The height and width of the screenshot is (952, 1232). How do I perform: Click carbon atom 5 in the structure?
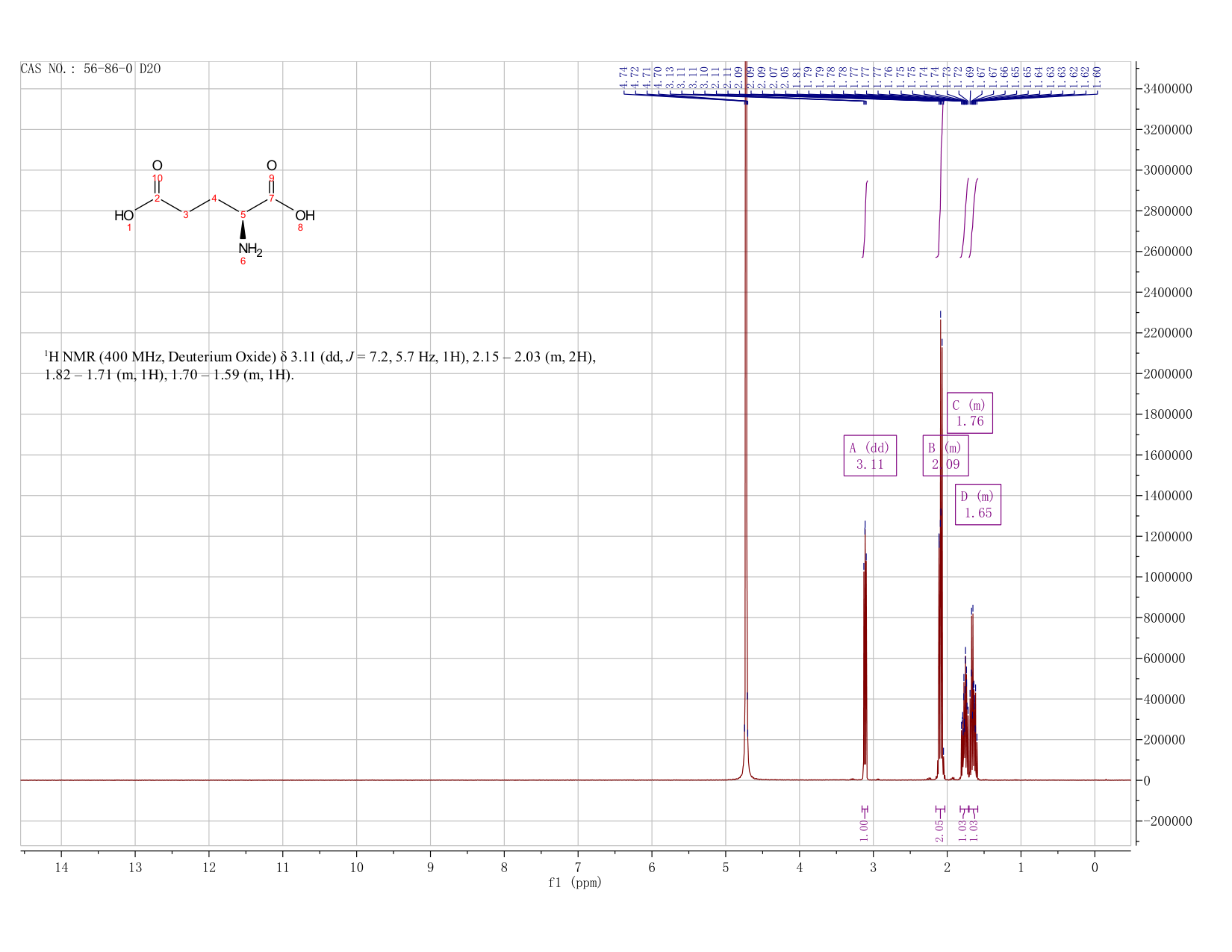(243, 215)
